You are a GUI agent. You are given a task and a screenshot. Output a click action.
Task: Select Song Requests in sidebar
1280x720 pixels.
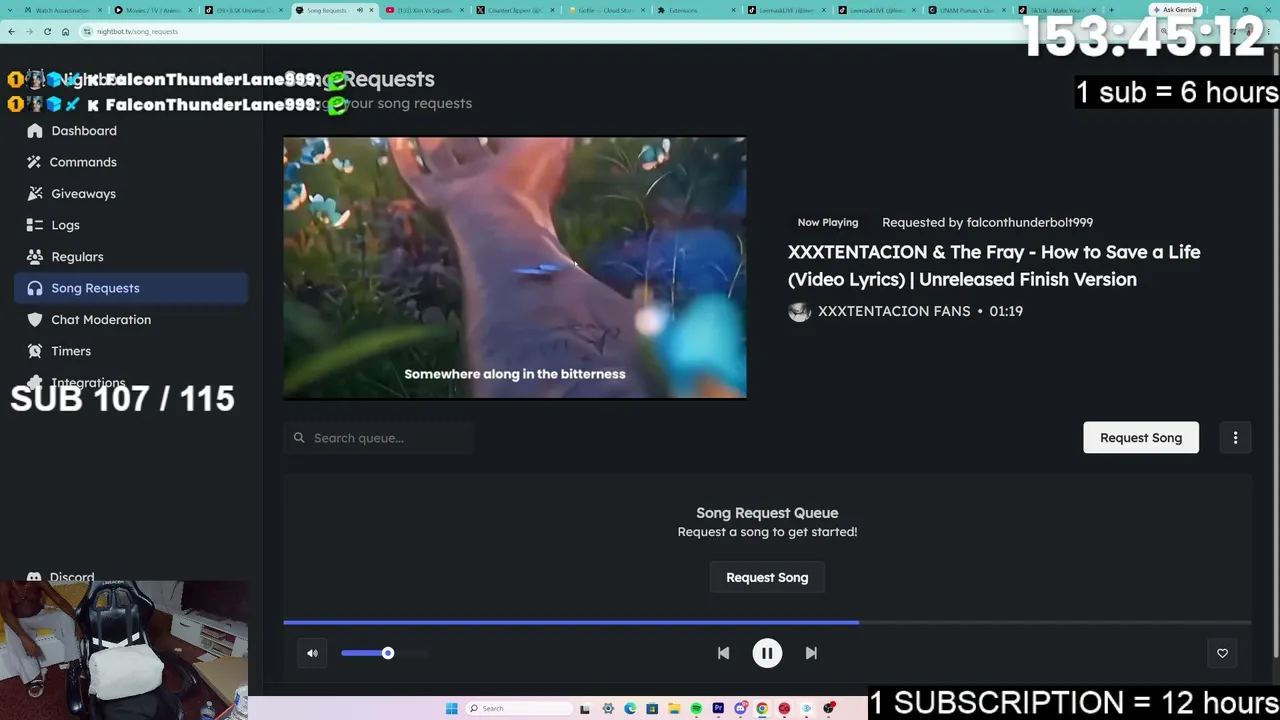[x=131, y=288]
